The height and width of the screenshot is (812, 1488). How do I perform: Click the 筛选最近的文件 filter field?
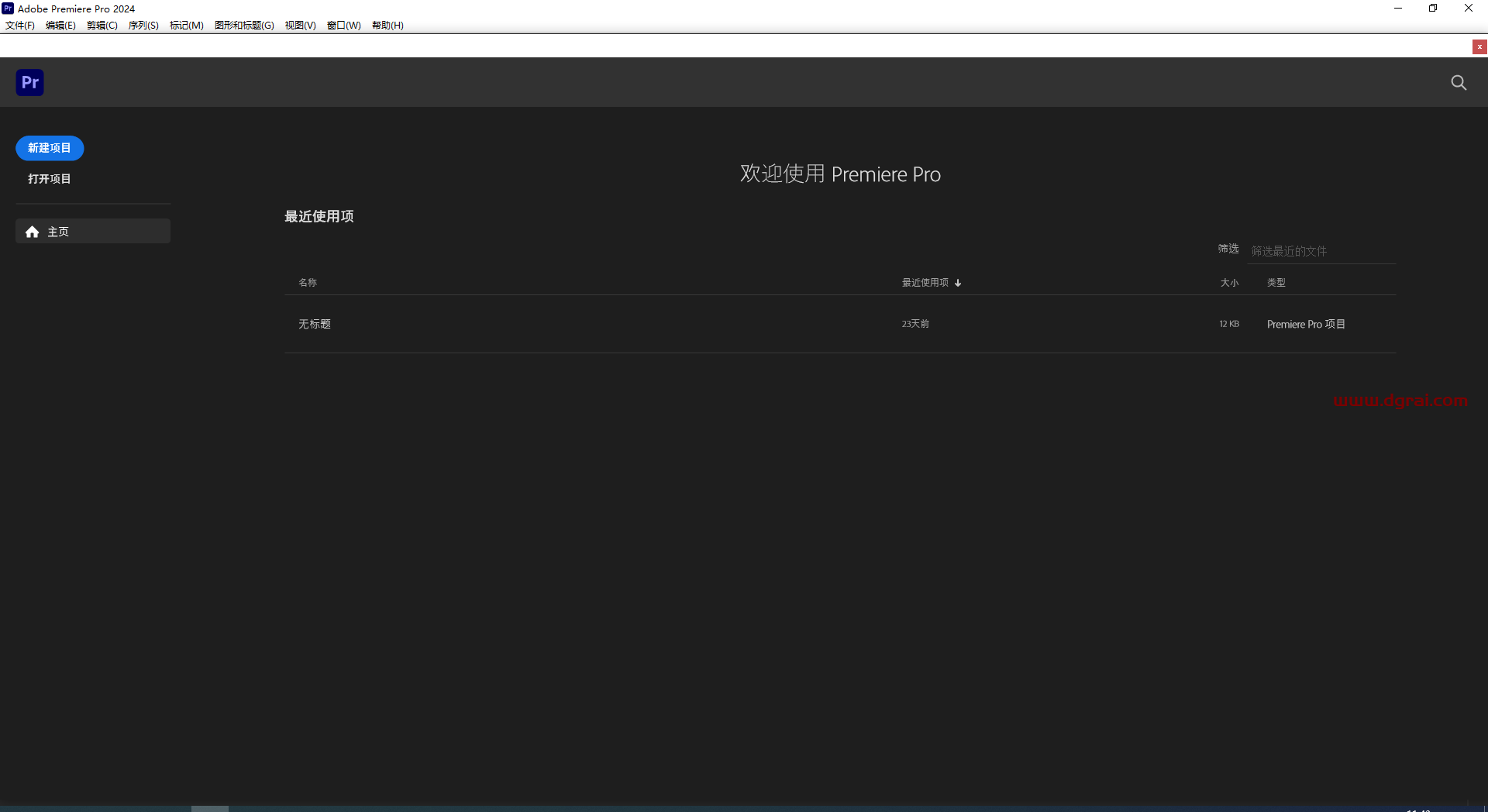(1321, 251)
